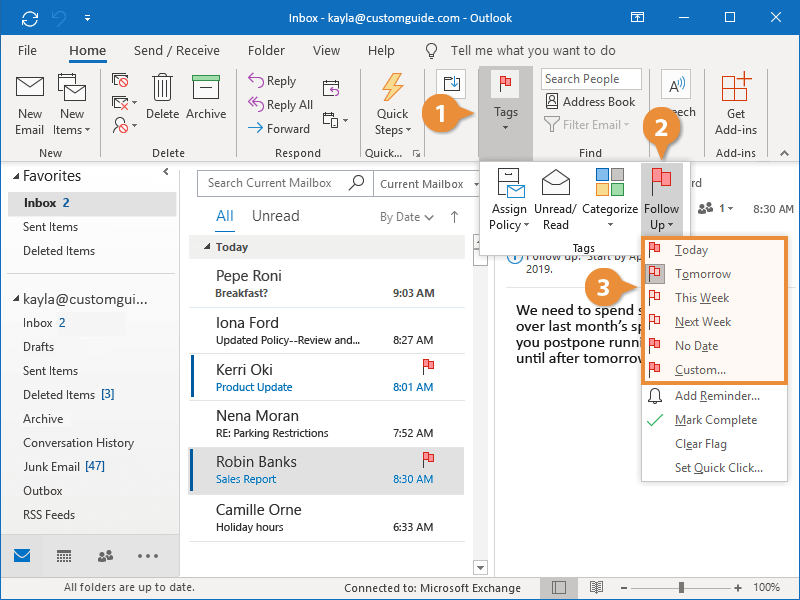Click the Search People field
This screenshot has height=600, width=800.
[x=591, y=79]
